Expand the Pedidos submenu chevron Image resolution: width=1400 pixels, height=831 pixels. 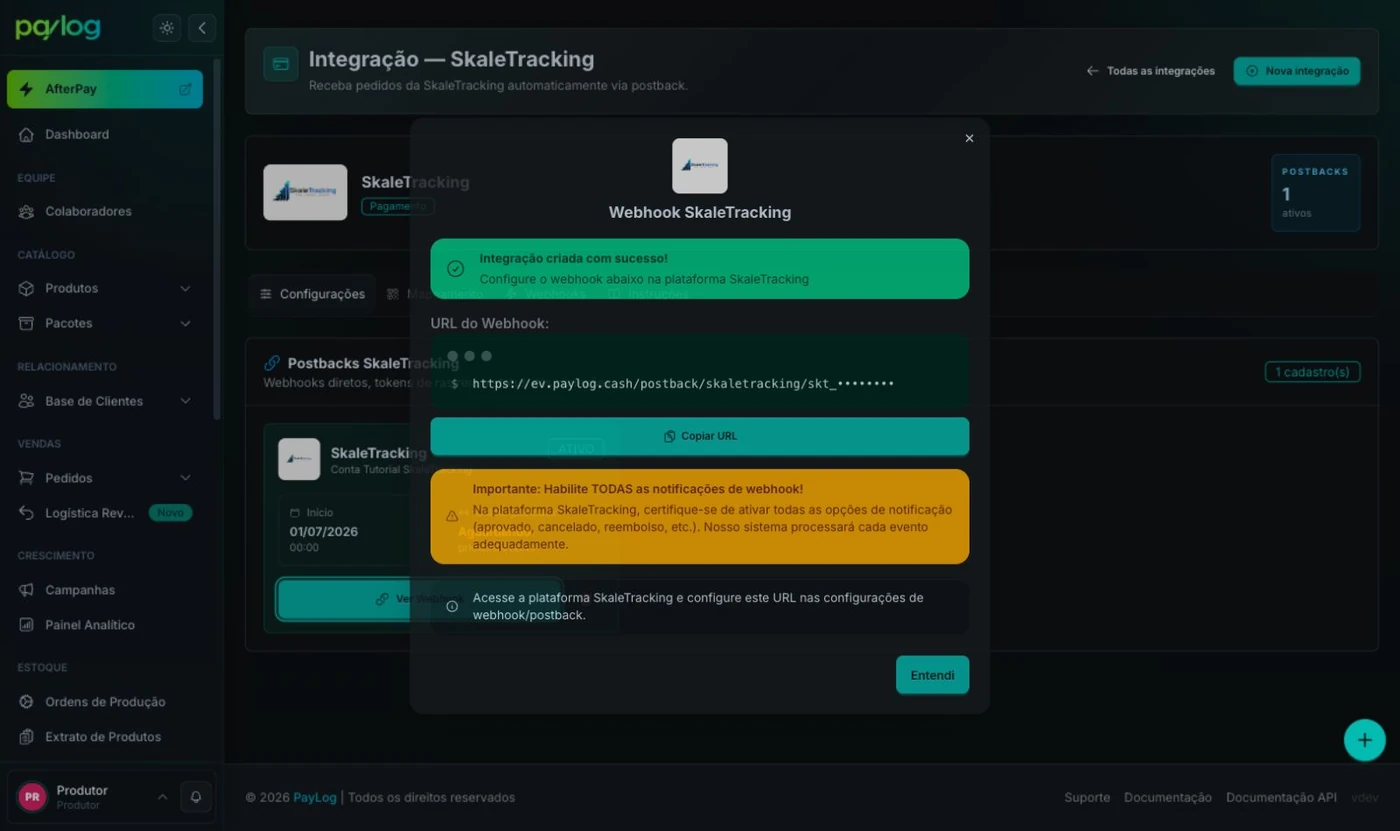(185, 478)
